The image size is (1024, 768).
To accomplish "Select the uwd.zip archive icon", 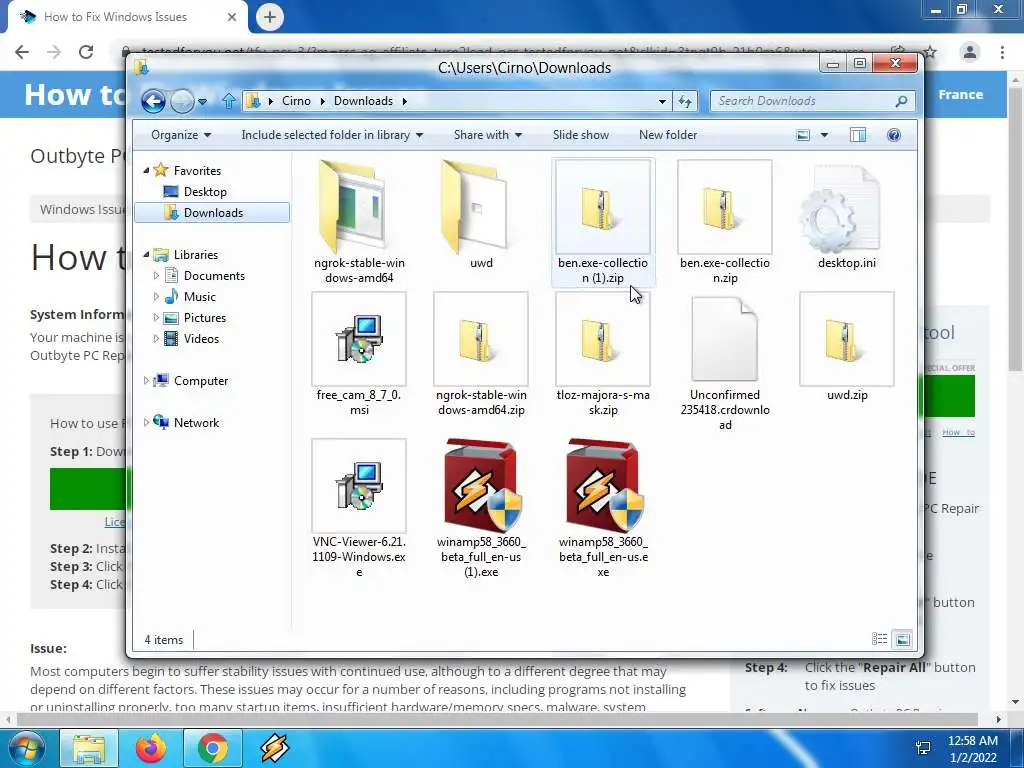I will point(846,339).
